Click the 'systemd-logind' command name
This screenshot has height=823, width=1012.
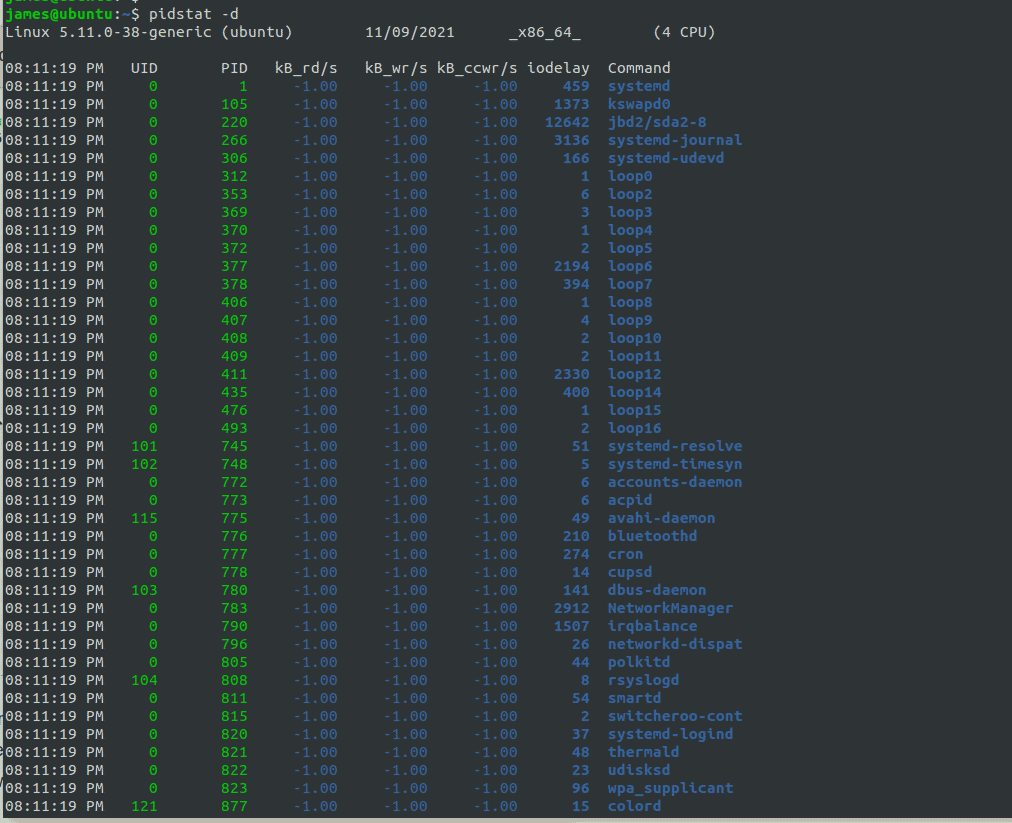click(x=671, y=735)
